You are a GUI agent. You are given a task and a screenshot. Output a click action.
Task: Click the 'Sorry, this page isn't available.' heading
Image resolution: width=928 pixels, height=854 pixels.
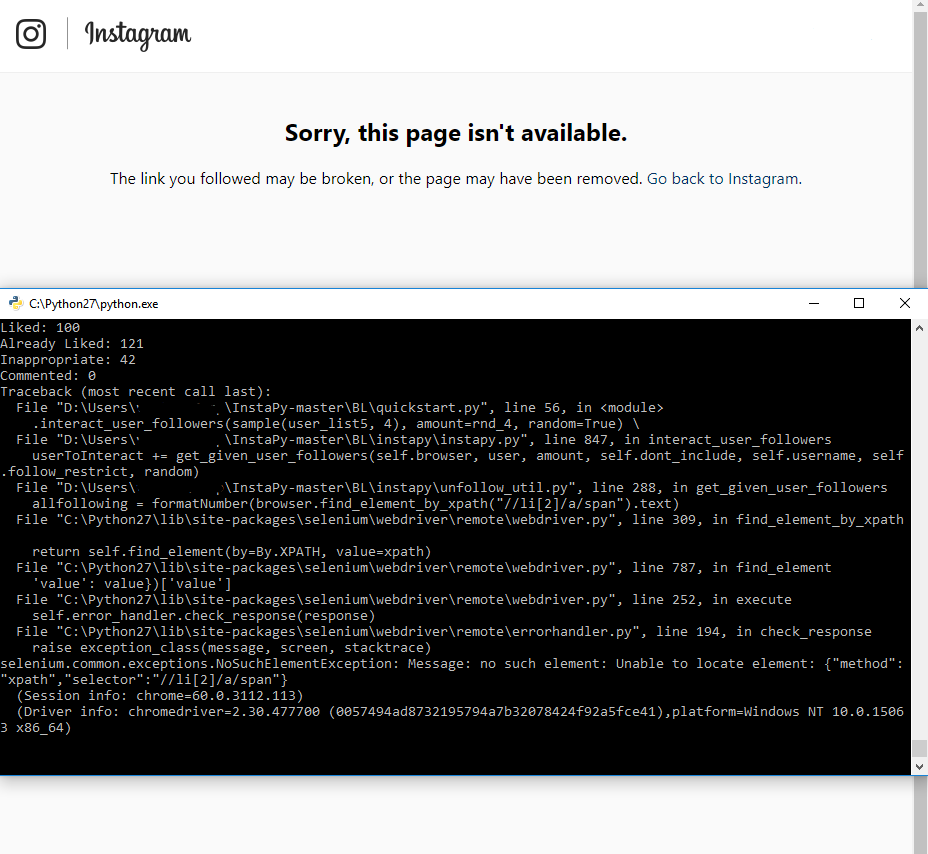456,133
